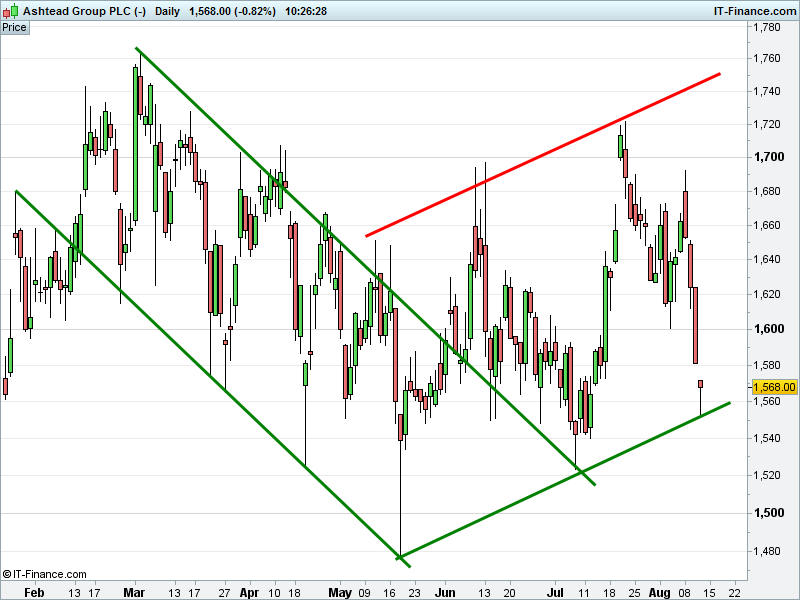This screenshot has width=800, height=600.
Task: Click the bold 1,700 price axis label
Action: pyautogui.click(x=769, y=157)
